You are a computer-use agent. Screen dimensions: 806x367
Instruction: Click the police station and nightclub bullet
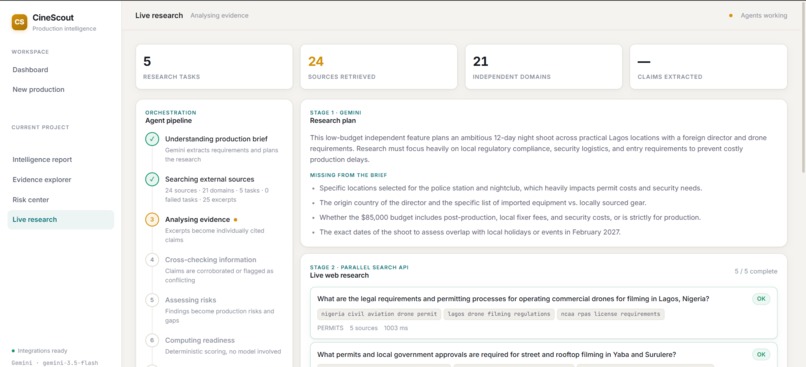point(510,188)
